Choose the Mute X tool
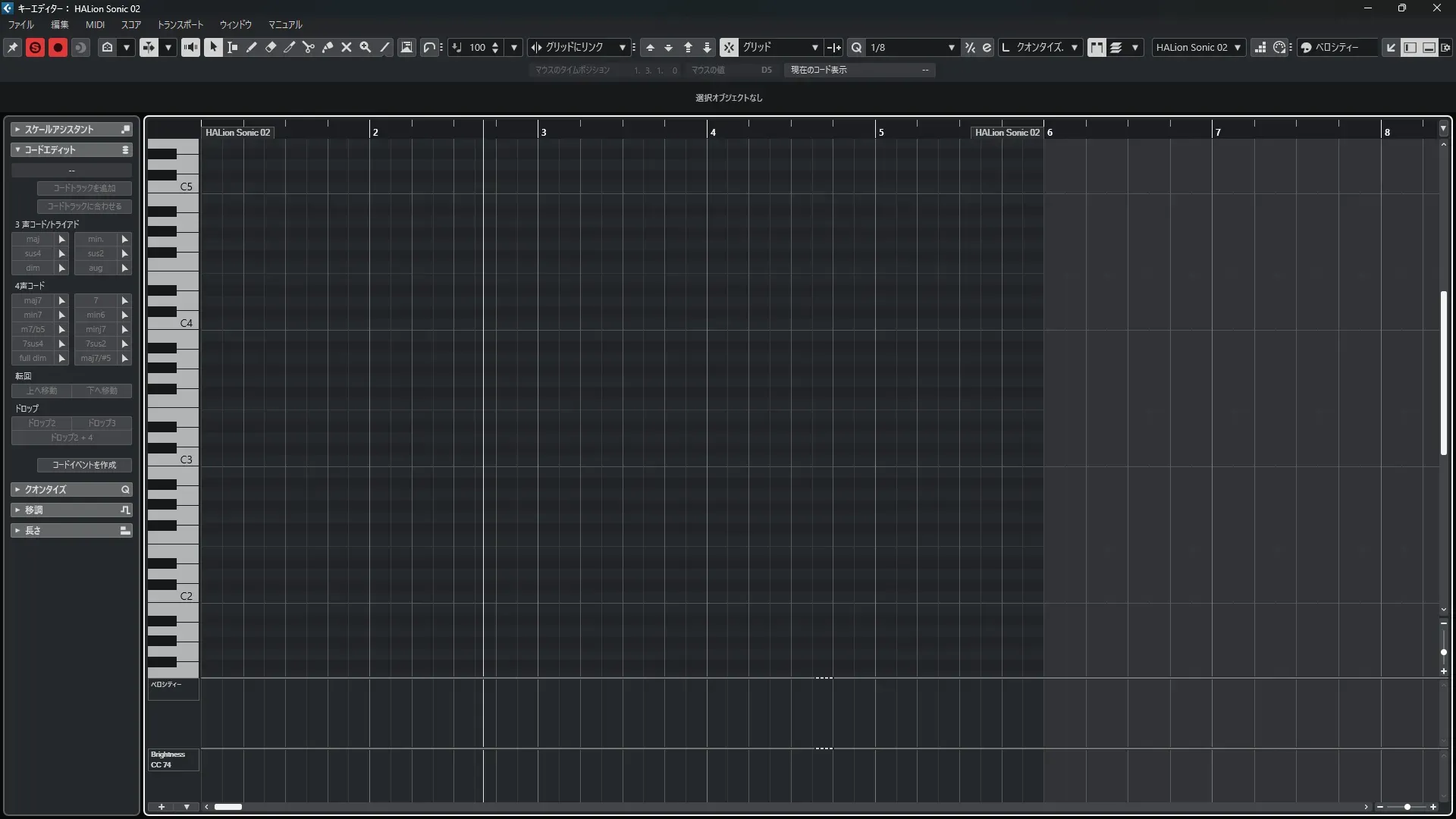The height and width of the screenshot is (819, 1456). click(346, 47)
